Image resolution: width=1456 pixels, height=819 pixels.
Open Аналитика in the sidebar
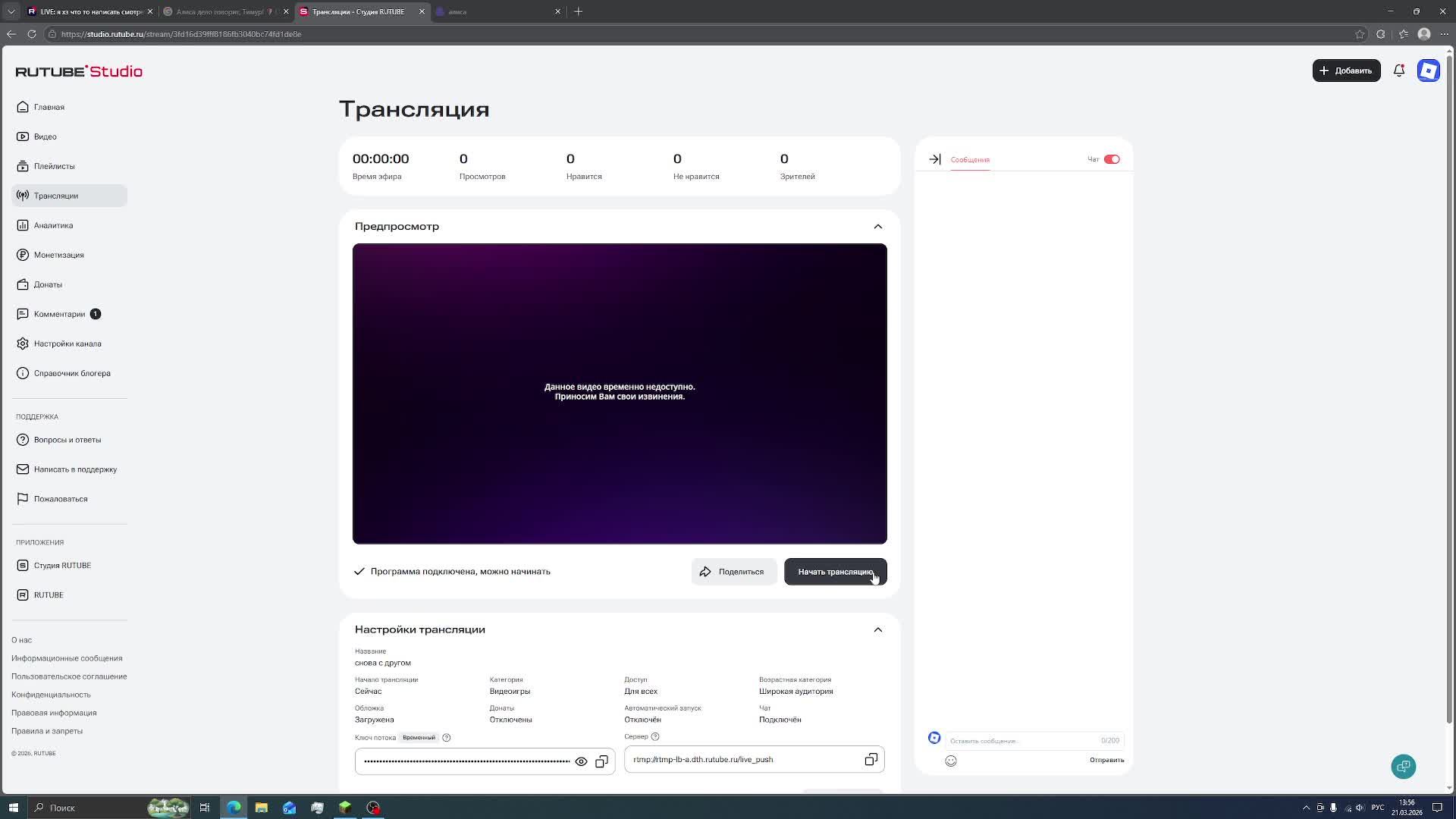pyautogui.click(x=53, y=225)
